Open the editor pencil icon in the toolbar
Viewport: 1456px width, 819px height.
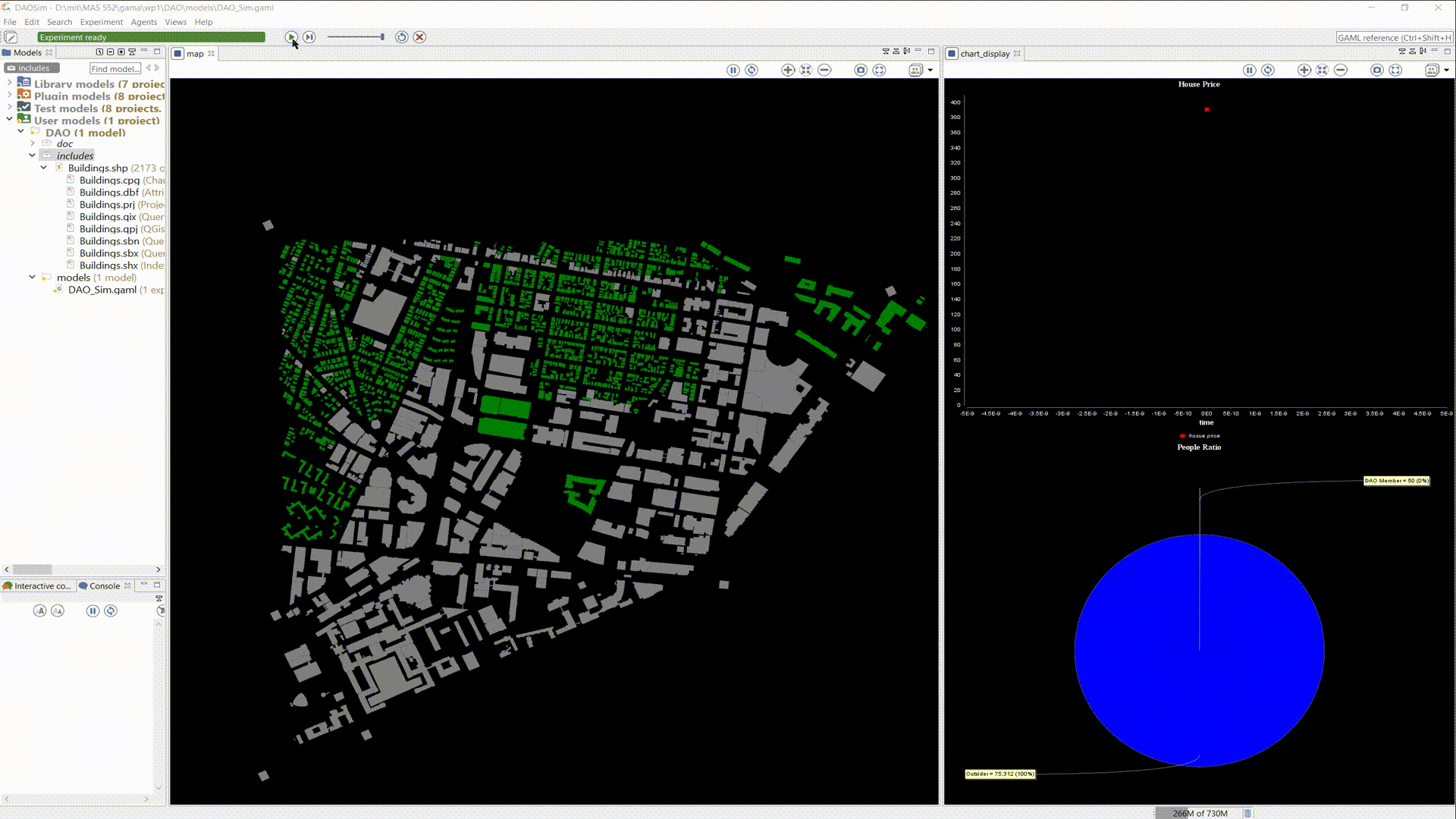pyautogui.click(x=11, y=37)
